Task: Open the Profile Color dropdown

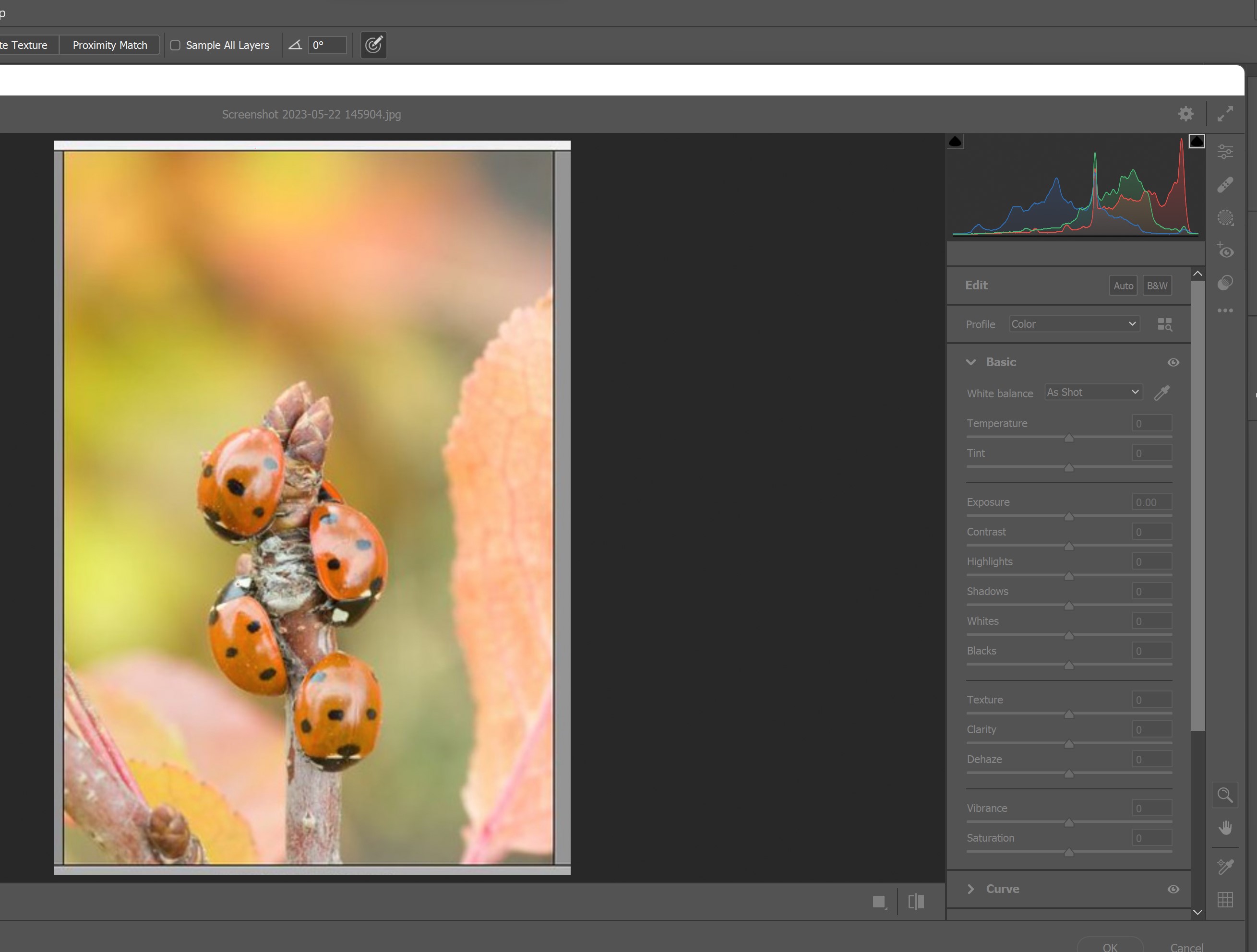Action: point(1074,324)
